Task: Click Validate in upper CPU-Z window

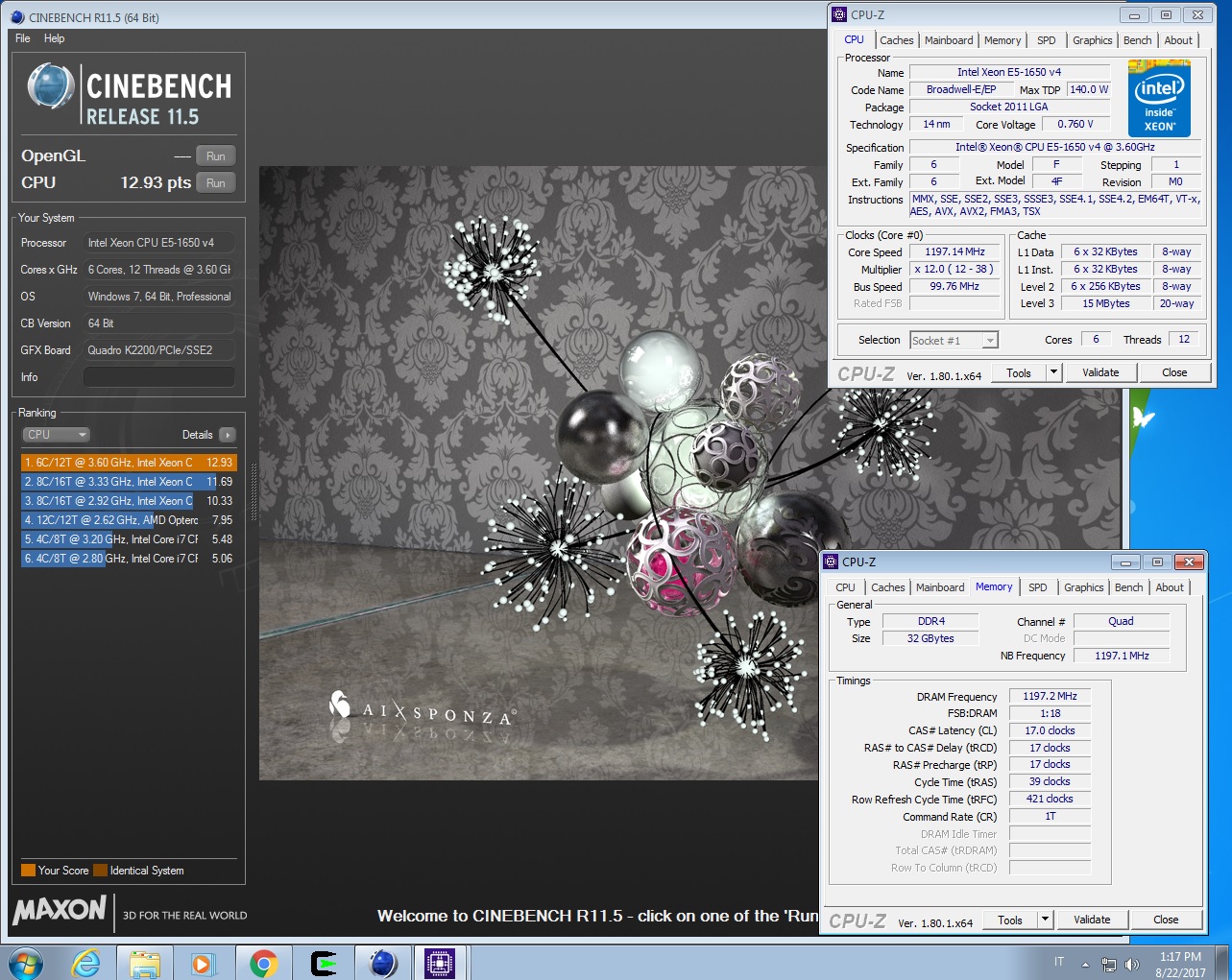Action: coord(1100,373)
